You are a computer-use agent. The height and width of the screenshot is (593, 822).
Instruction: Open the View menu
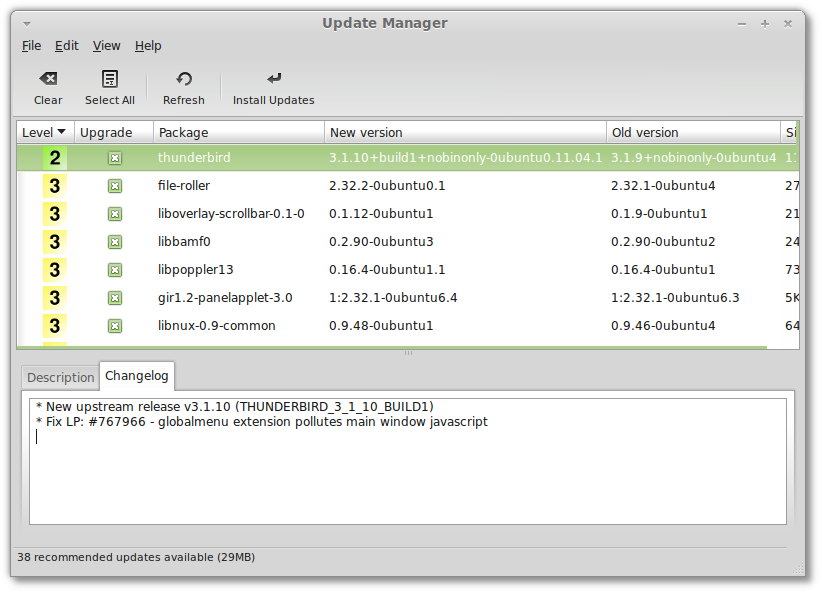(106, 46)
